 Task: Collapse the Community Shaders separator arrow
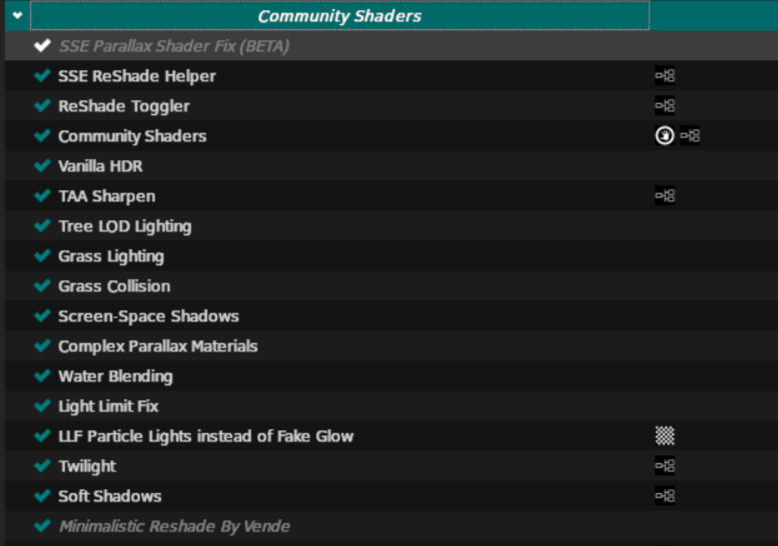tap(17, 16)
